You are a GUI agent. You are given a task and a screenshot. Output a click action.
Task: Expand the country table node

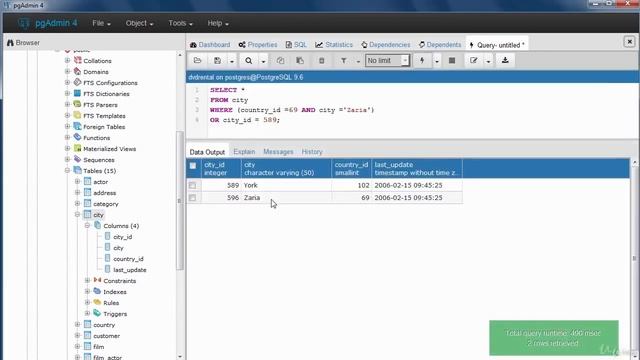[x=77, y=324]
